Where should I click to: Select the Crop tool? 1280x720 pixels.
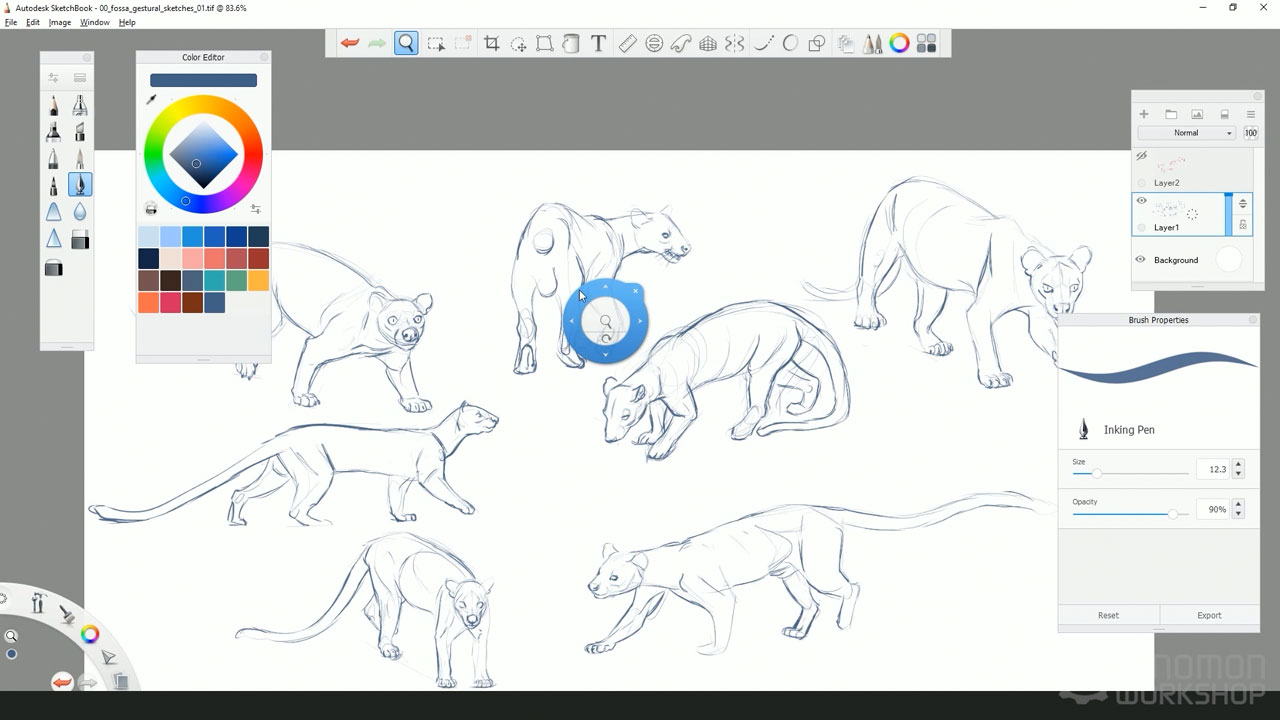coord(491,43)
